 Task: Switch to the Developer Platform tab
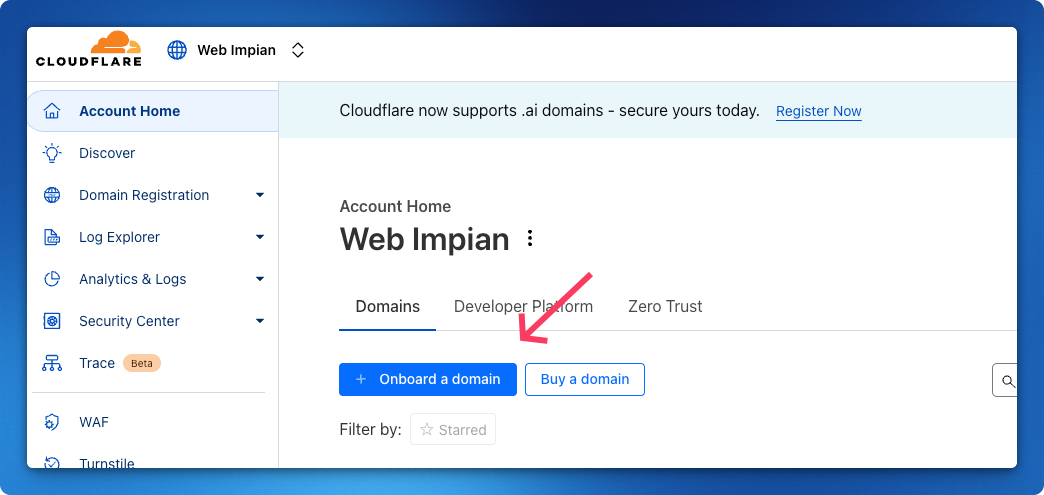pyautogui.click(x=523, y=306)
